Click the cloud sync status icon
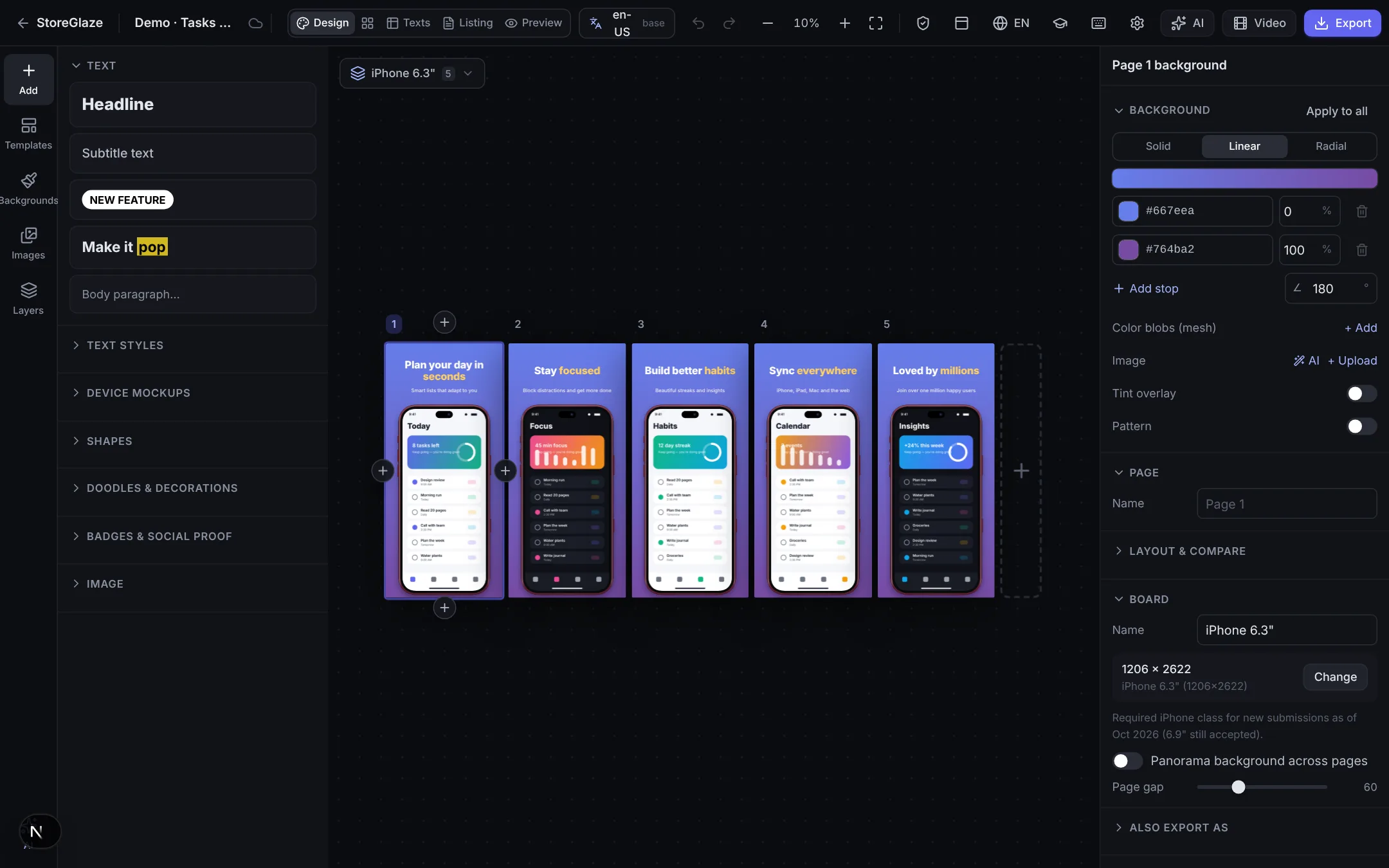The image size is (1389, 868). pos(255,23)
